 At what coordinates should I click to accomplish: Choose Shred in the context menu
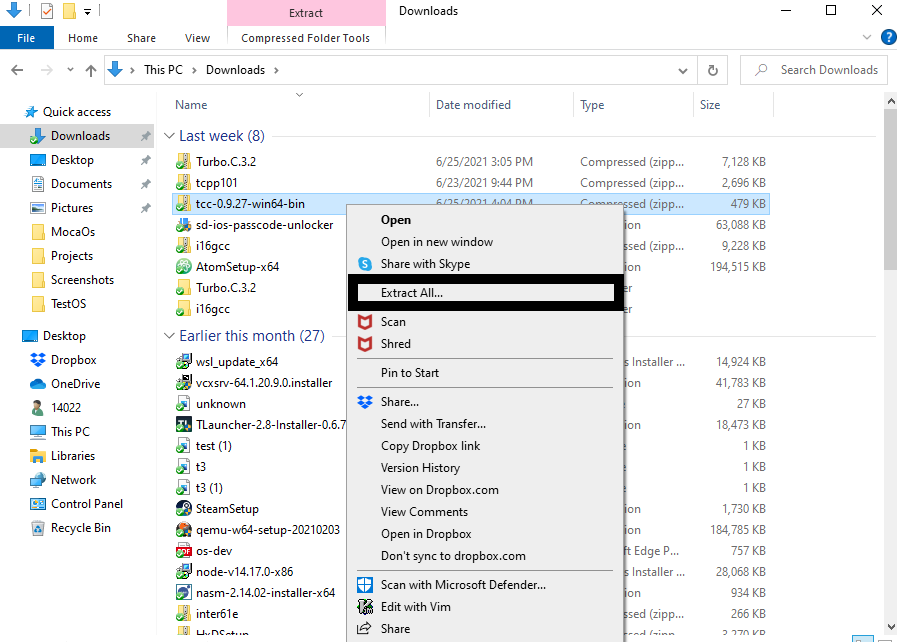tap(396, 344)
